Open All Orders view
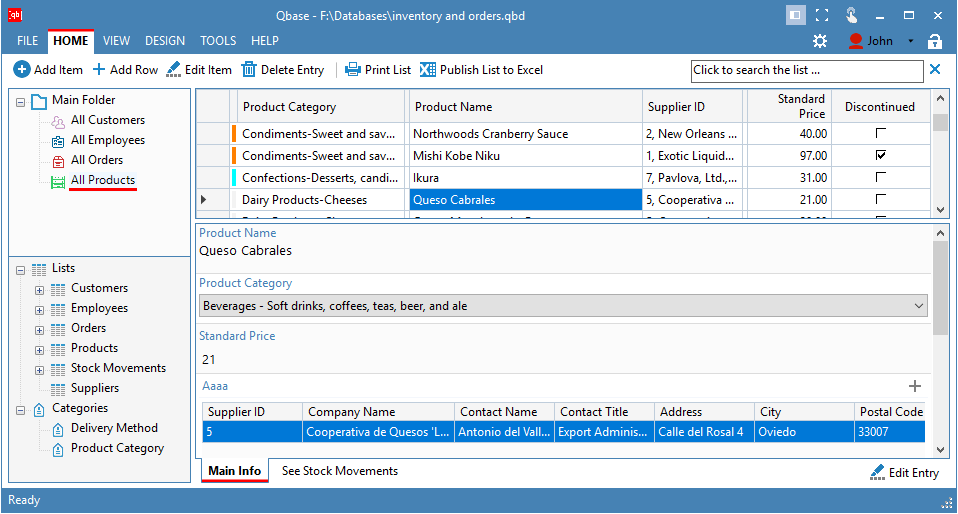The height and width of the screenshot is (514, 958). coord(97,160)
